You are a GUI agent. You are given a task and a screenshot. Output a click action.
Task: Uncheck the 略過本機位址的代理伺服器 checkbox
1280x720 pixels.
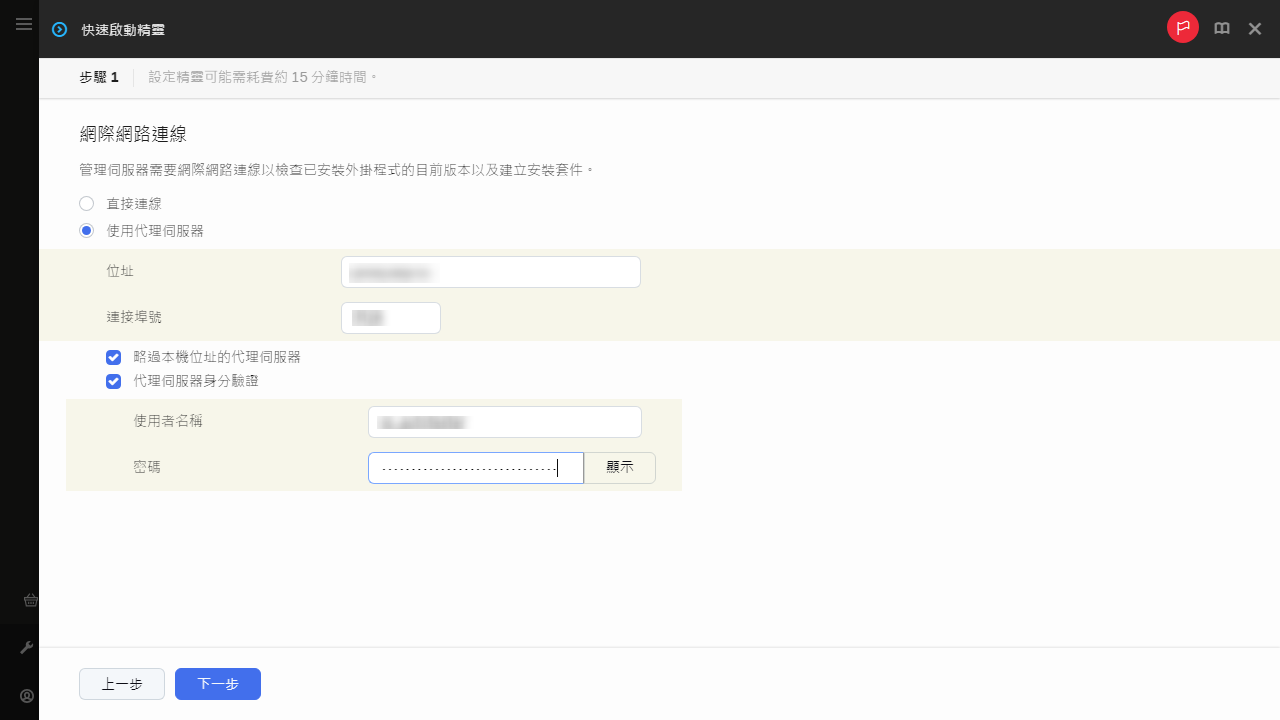click(x=114, y=357)
